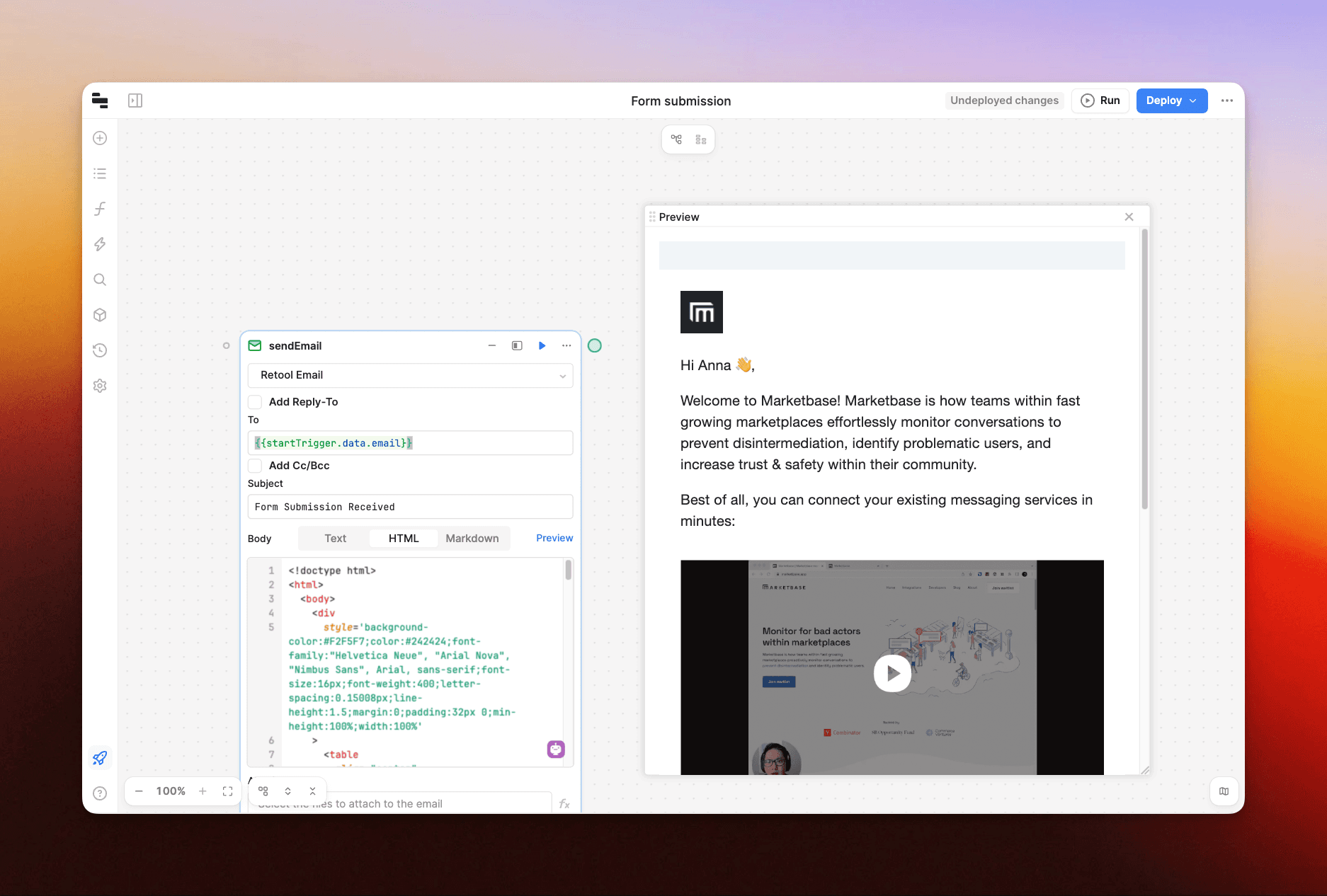1327x896 pixels.
Task: Click the attachments file selection field
Action: point(400,804)
